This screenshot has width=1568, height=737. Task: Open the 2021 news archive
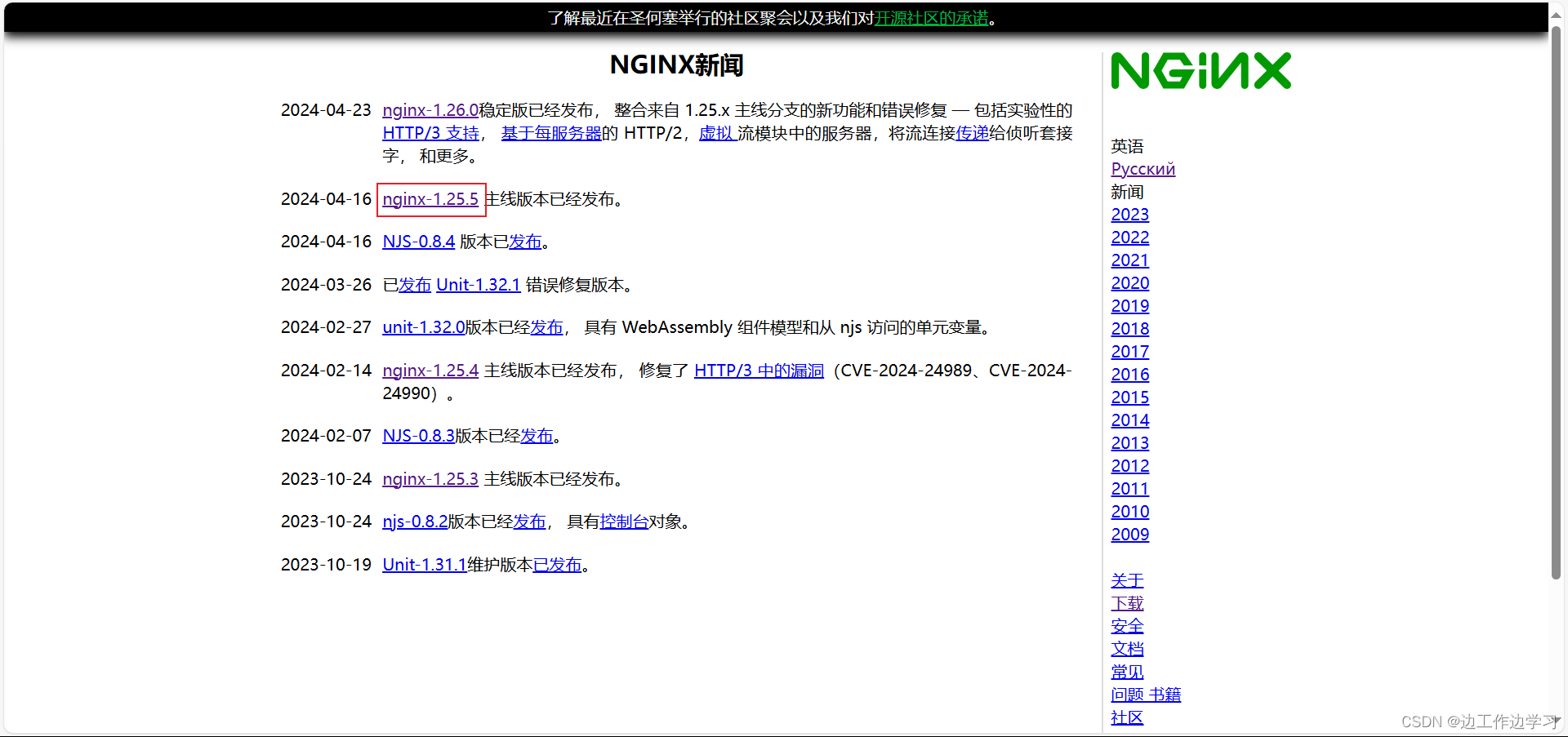pos(1129,260)
